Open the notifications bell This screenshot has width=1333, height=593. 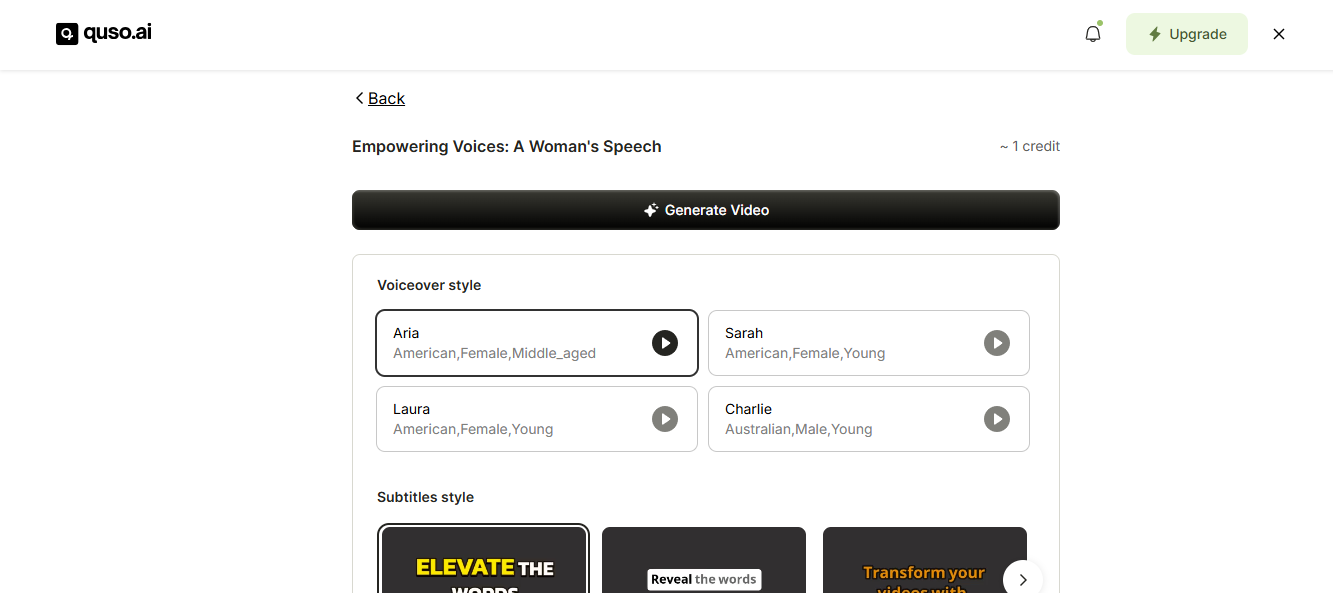pos(1093,34)
